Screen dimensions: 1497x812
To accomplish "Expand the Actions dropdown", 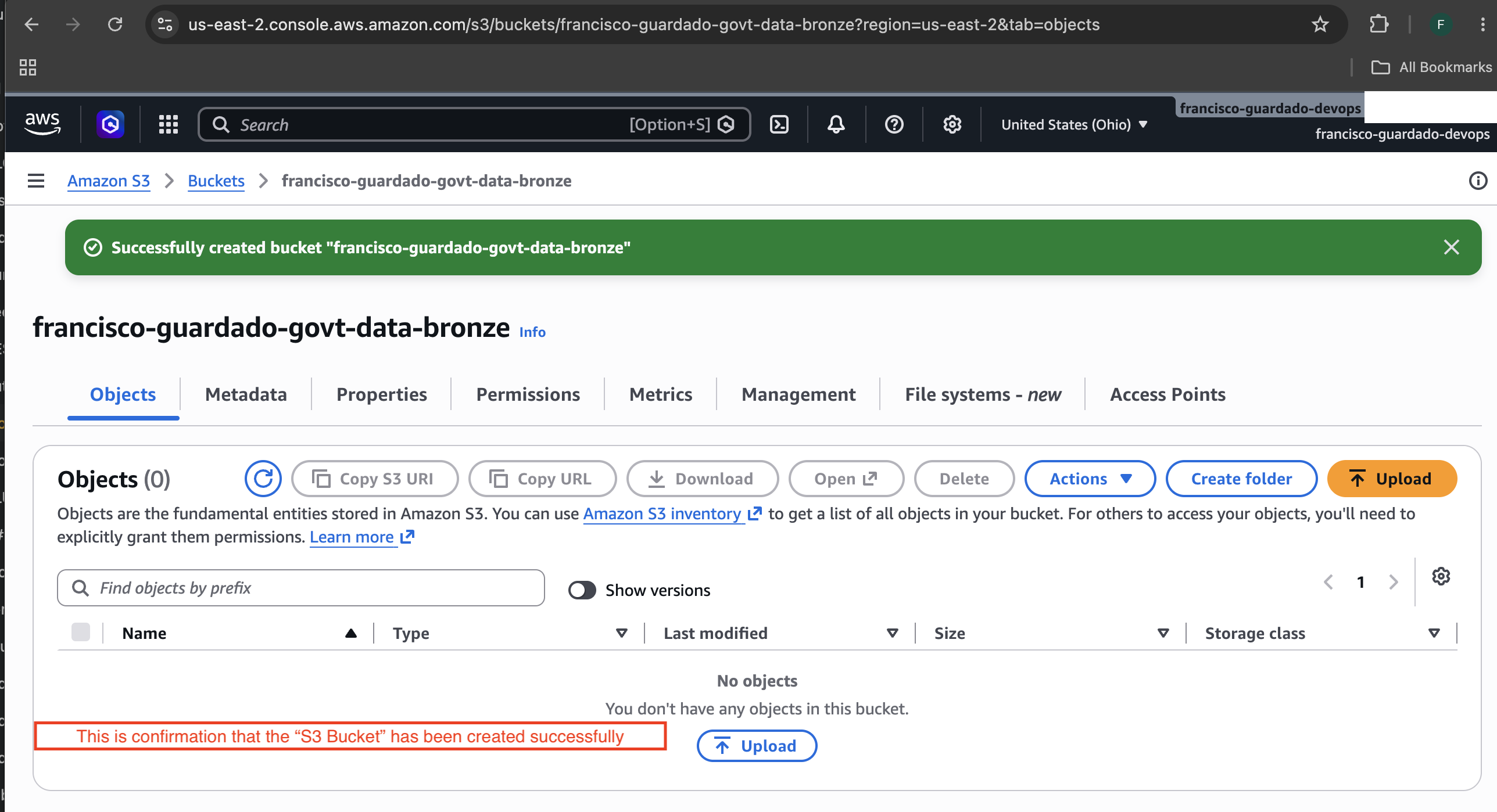I will click(1090, 479).
